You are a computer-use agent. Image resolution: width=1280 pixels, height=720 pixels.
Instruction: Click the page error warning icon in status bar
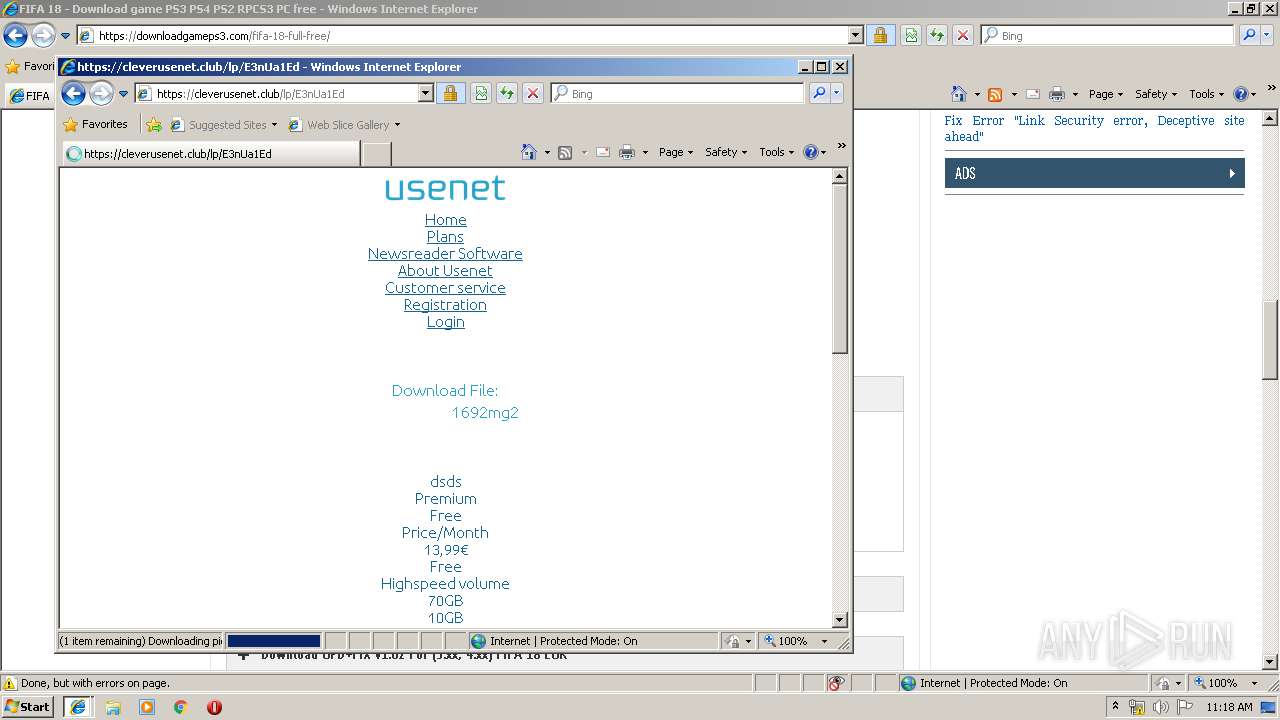click(10, 684)
